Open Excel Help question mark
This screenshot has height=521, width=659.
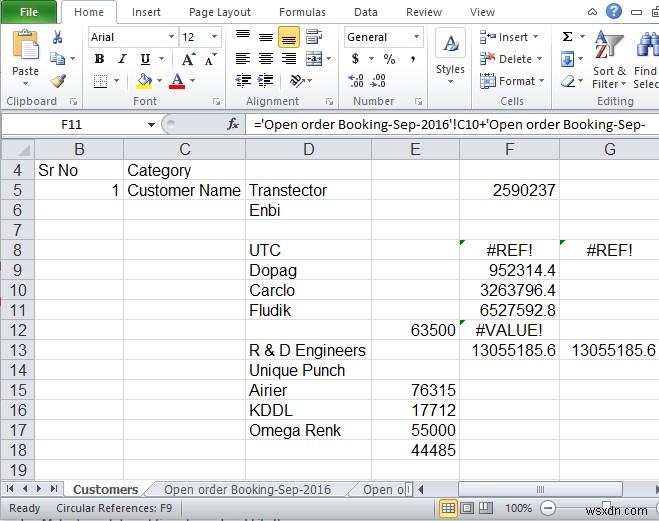click(614, 11)
